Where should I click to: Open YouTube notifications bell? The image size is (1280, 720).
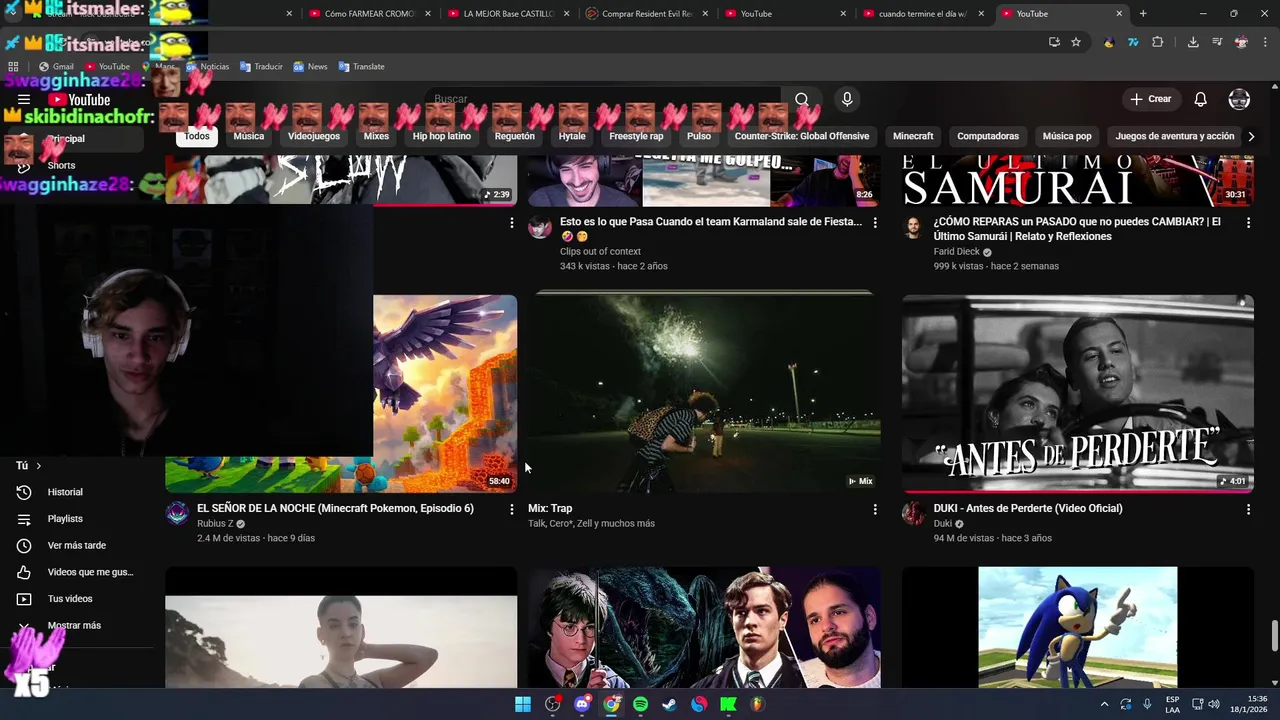[1201, 99]
